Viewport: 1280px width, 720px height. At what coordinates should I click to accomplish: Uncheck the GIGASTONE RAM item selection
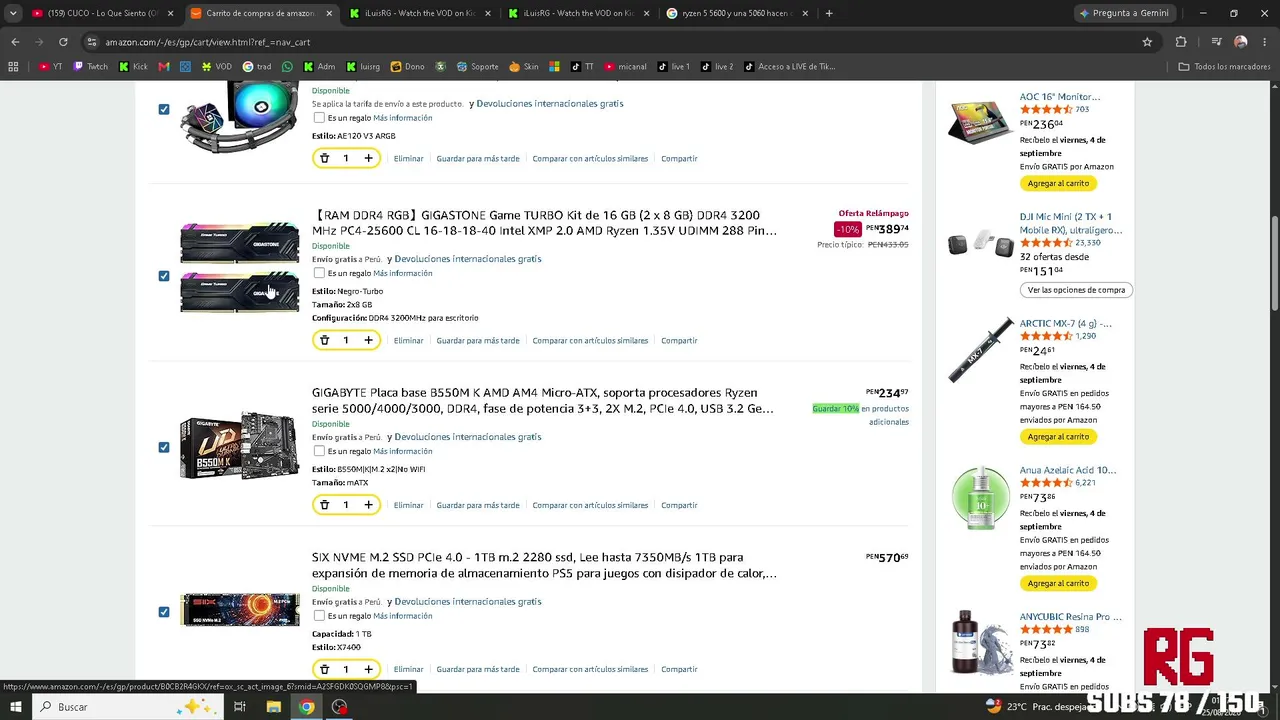click(x=164, y=276)
